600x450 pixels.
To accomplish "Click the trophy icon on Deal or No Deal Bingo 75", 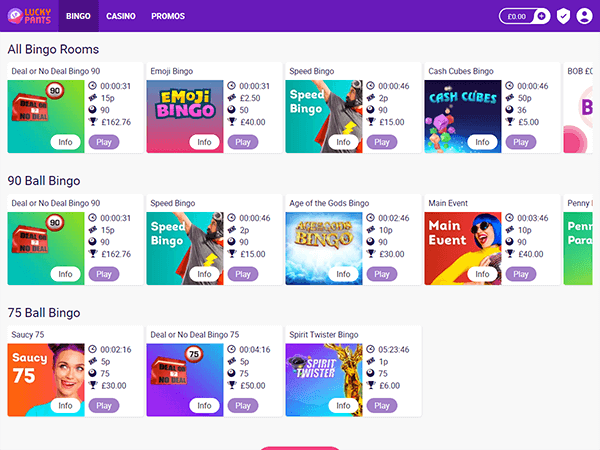I will tap(232, 385).
